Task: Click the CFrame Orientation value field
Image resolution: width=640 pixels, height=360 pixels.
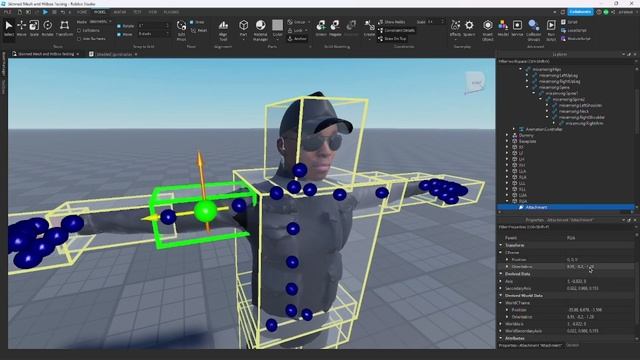Action: pyautogui.click(x=599, y=267)
